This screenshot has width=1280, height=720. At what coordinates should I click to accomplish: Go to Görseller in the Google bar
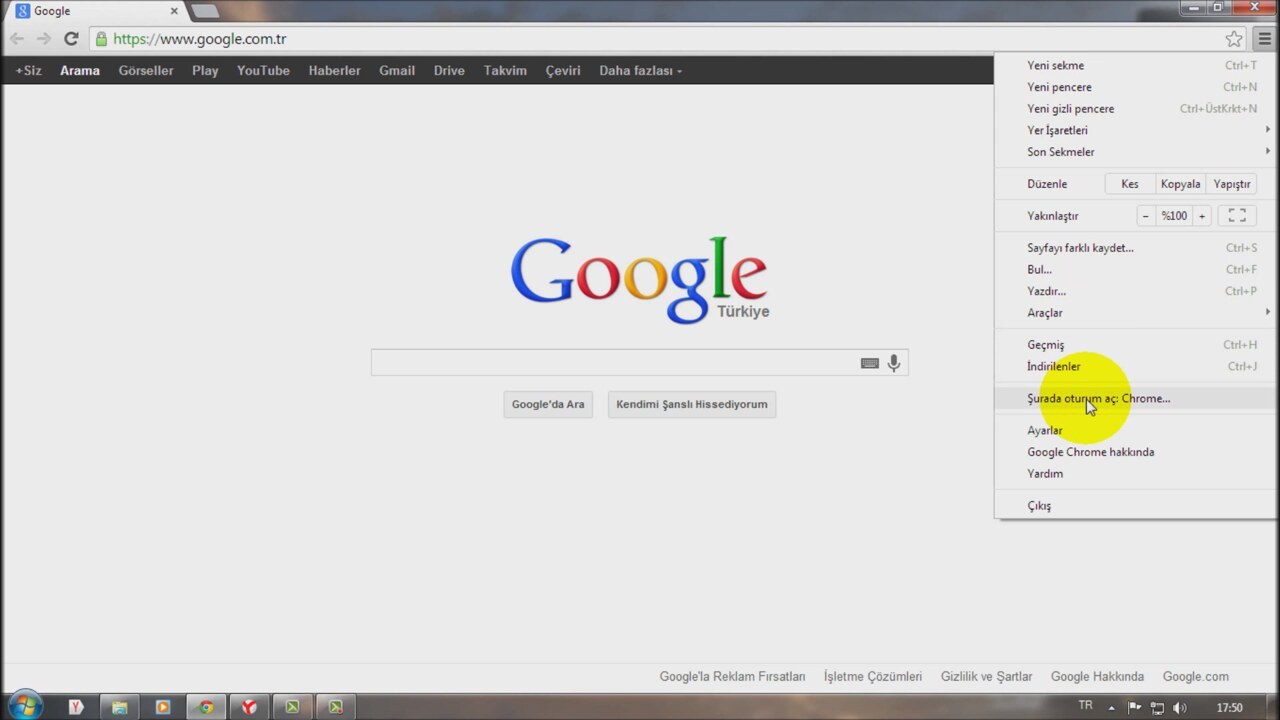146,71
